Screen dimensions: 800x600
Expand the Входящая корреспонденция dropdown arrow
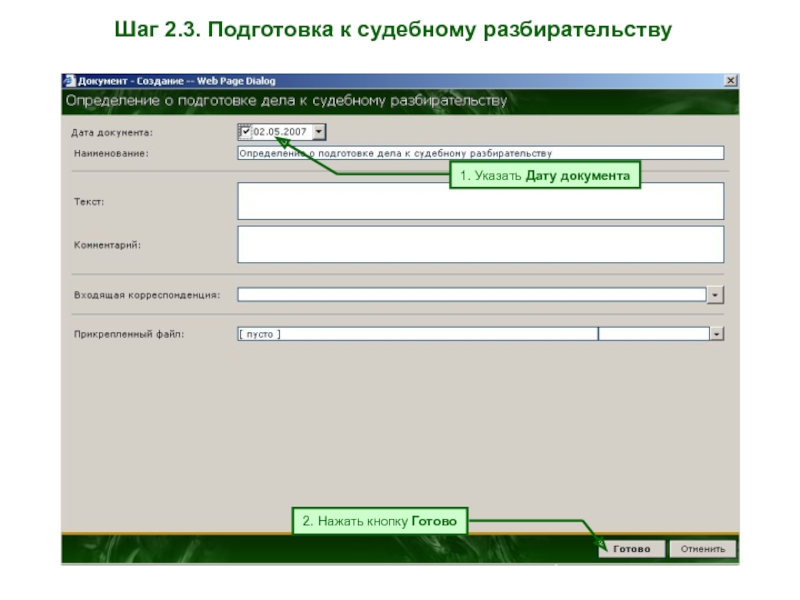tap(715, 295)
